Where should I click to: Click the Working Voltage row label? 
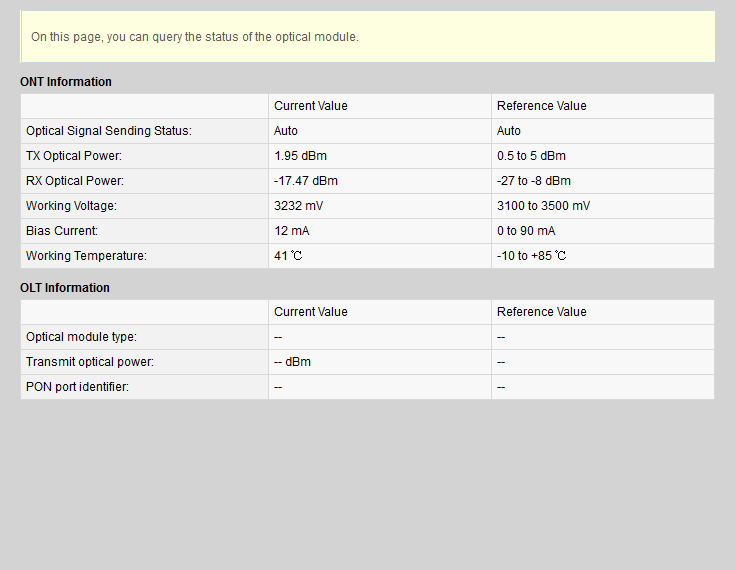pyautogui.click(x=71, y=206)
